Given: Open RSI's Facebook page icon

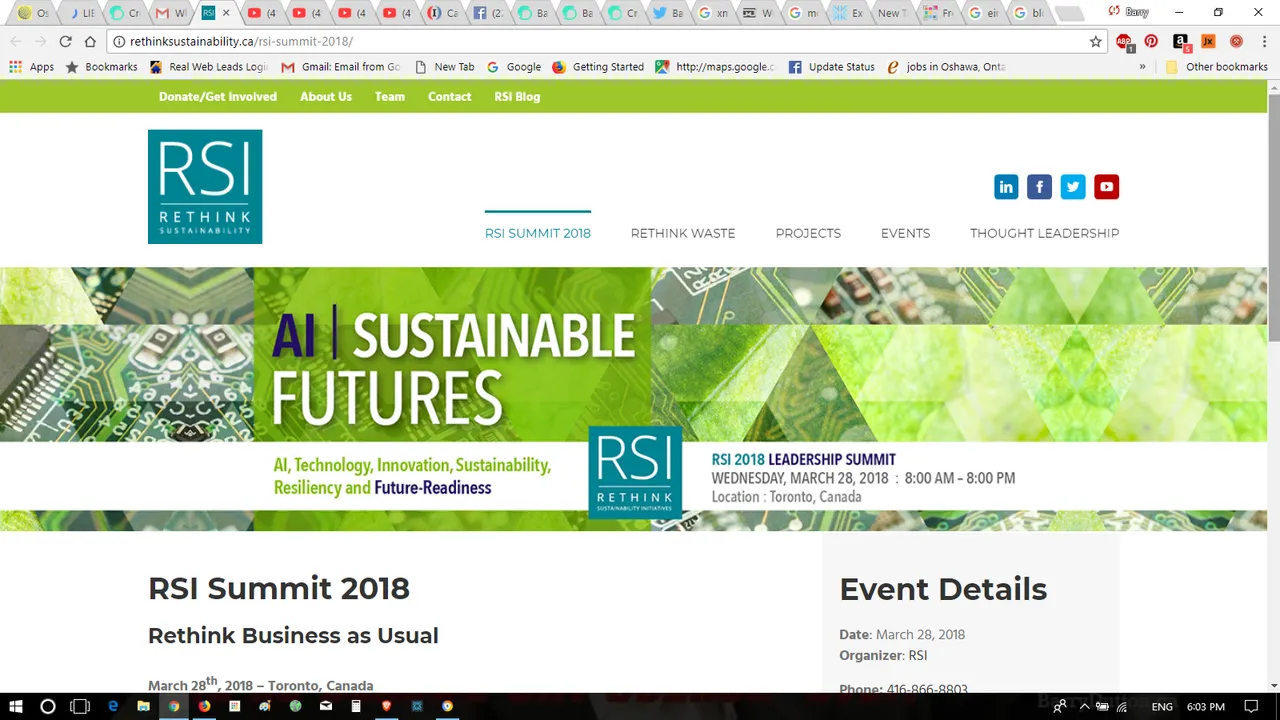Looking at the screenshot, I should tap(1040, 186).
